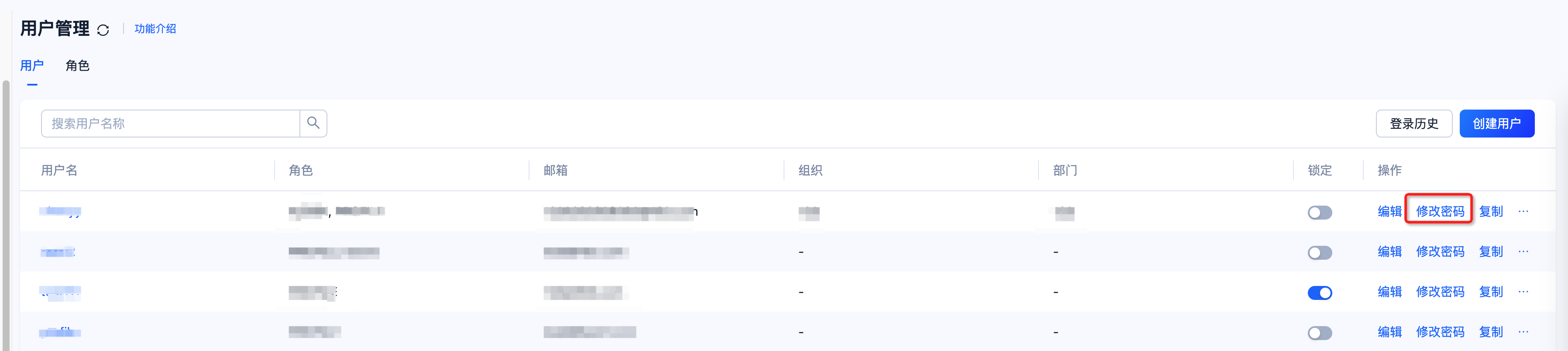This screenshot has width=1568, height=351.
Task: Open 登录历史 login history
Action: (1414, 124)
